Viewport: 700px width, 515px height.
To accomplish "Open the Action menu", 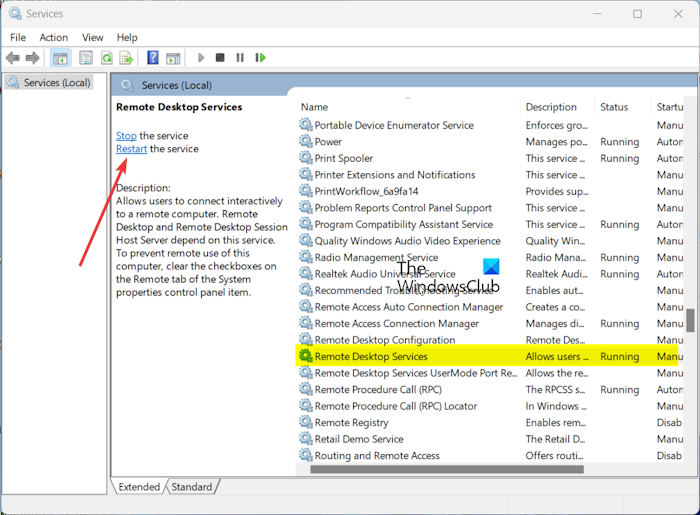I will pos(54,37).
